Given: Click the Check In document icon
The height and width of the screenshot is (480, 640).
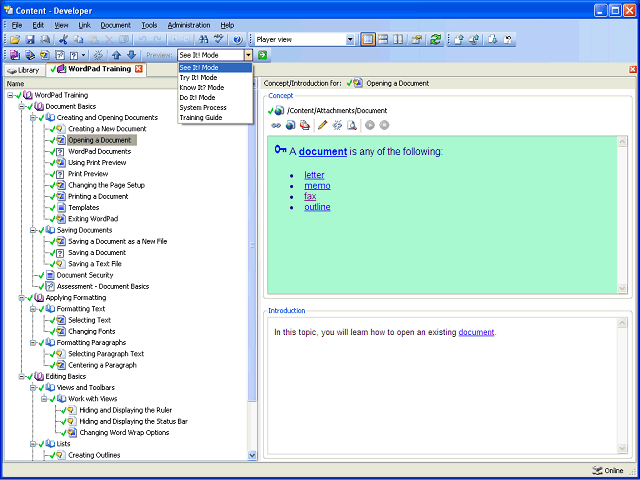Looking at the screenshot, I should point(459,40).
